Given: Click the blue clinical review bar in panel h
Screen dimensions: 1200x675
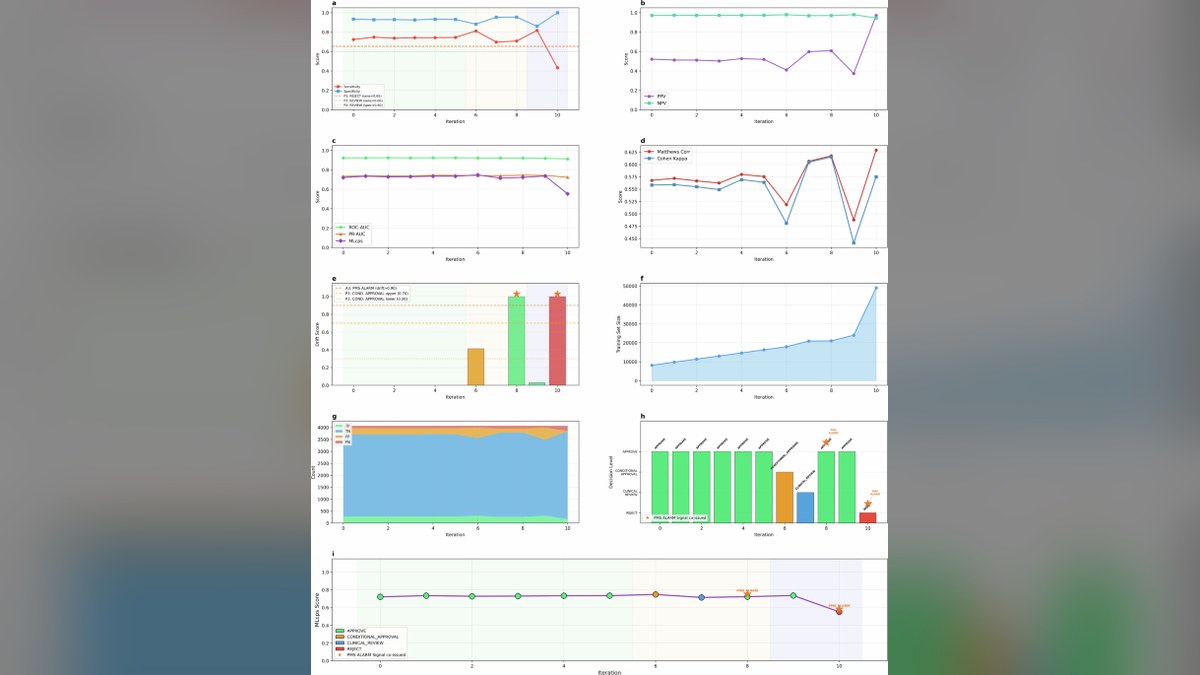Looking at the screenshot, I should (x=805, y=507).
